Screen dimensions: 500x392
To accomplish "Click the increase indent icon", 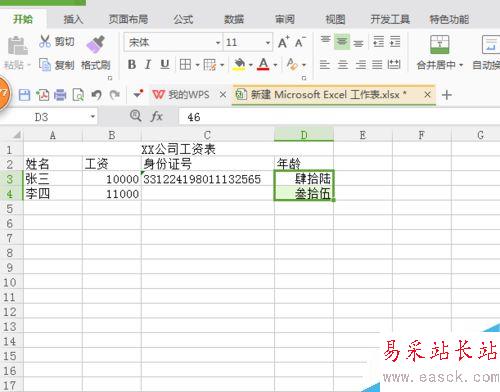I will (395, 42).
